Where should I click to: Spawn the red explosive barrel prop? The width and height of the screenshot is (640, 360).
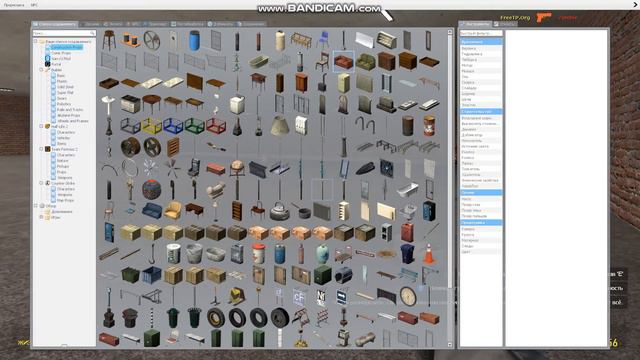[x=429, y=126]
